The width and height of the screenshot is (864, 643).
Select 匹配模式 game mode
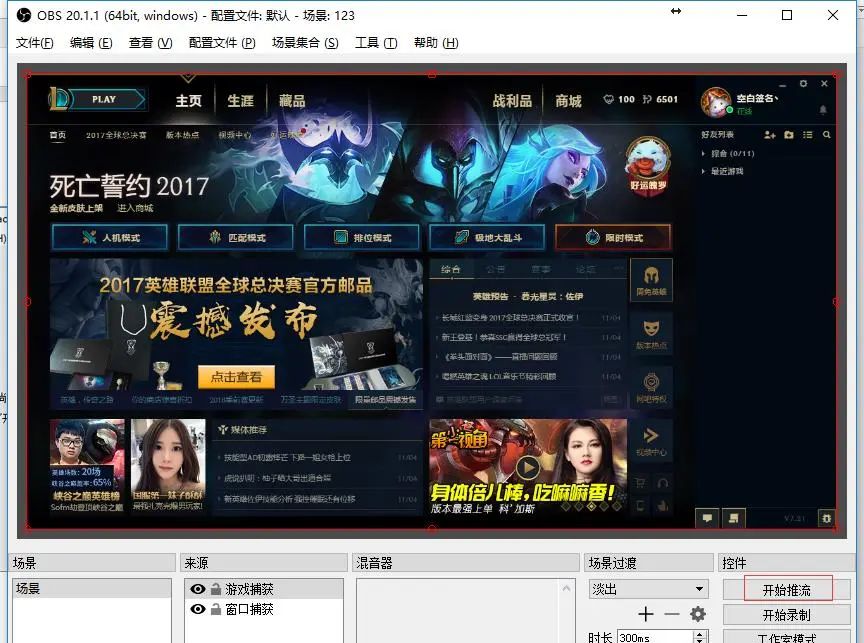tap(235, 237)
